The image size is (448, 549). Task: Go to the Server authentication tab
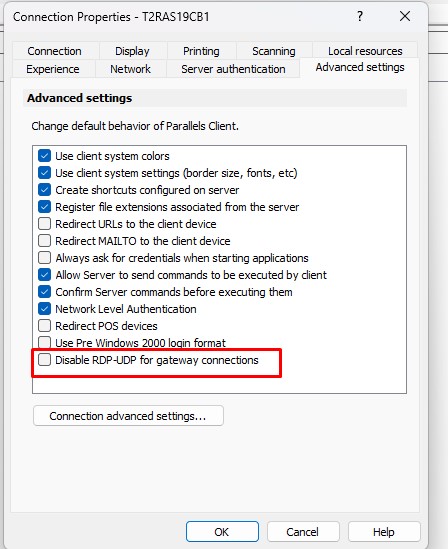click(x=233, y=69)
